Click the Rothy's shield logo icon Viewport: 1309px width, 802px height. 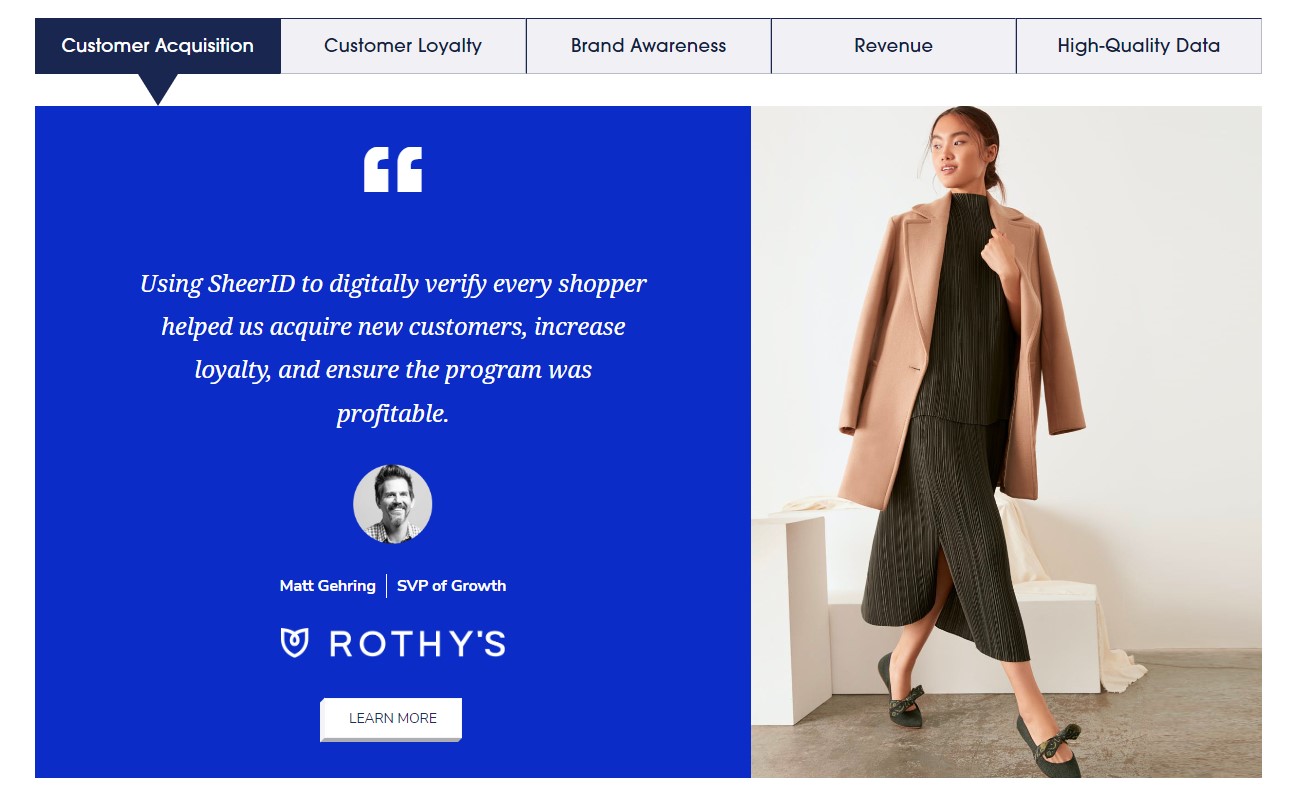coord(294,643)
